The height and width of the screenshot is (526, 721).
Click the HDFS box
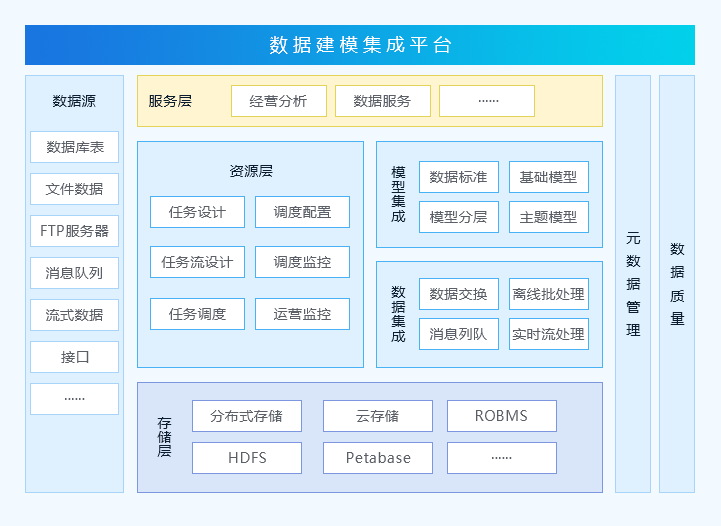click(247, 458)
